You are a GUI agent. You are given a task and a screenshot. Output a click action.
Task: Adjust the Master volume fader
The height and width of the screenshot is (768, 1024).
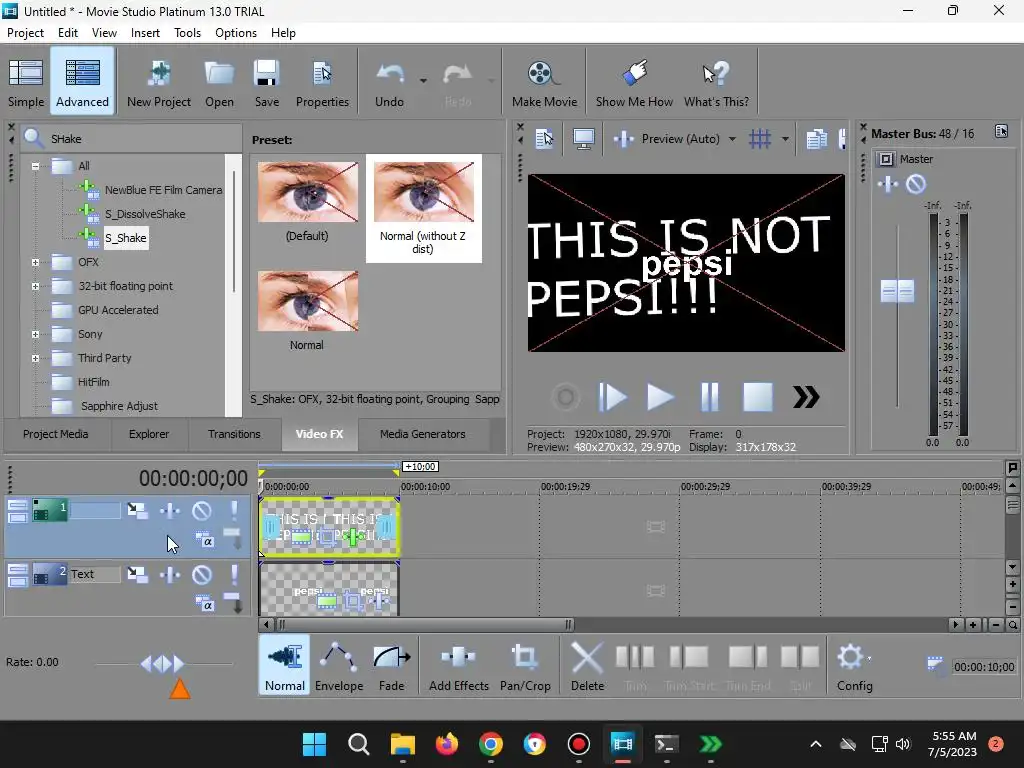[x=897, y=291]
